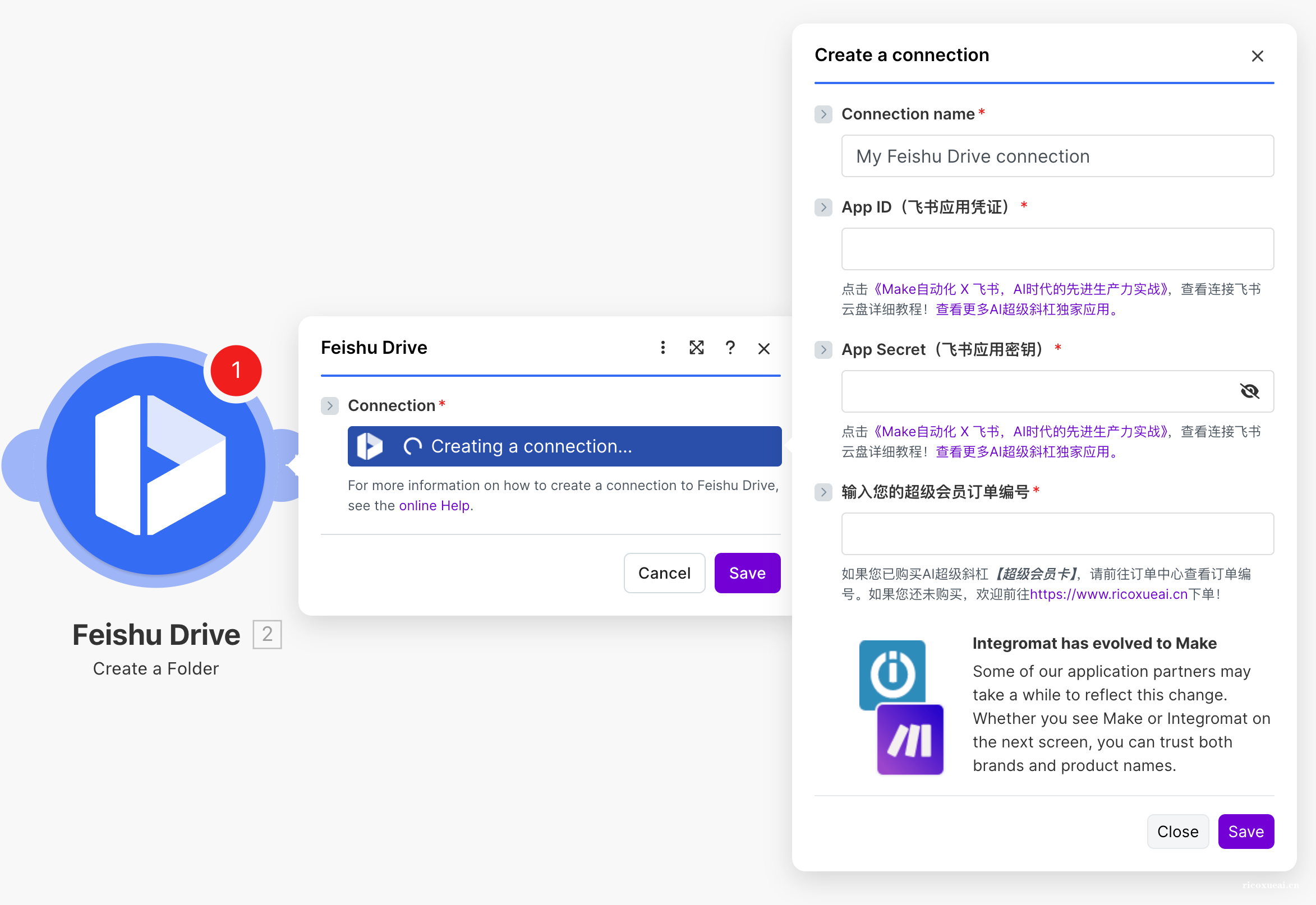Open the ricoxueai.cn website link
1316x905 pixels.
(1108, 594)
